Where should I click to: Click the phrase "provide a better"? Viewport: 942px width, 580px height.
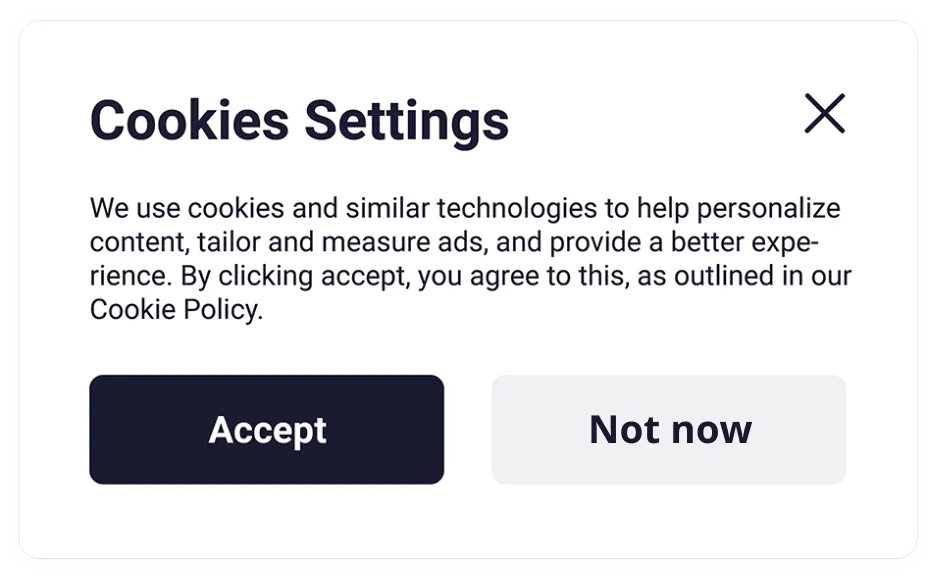(645, 243)
